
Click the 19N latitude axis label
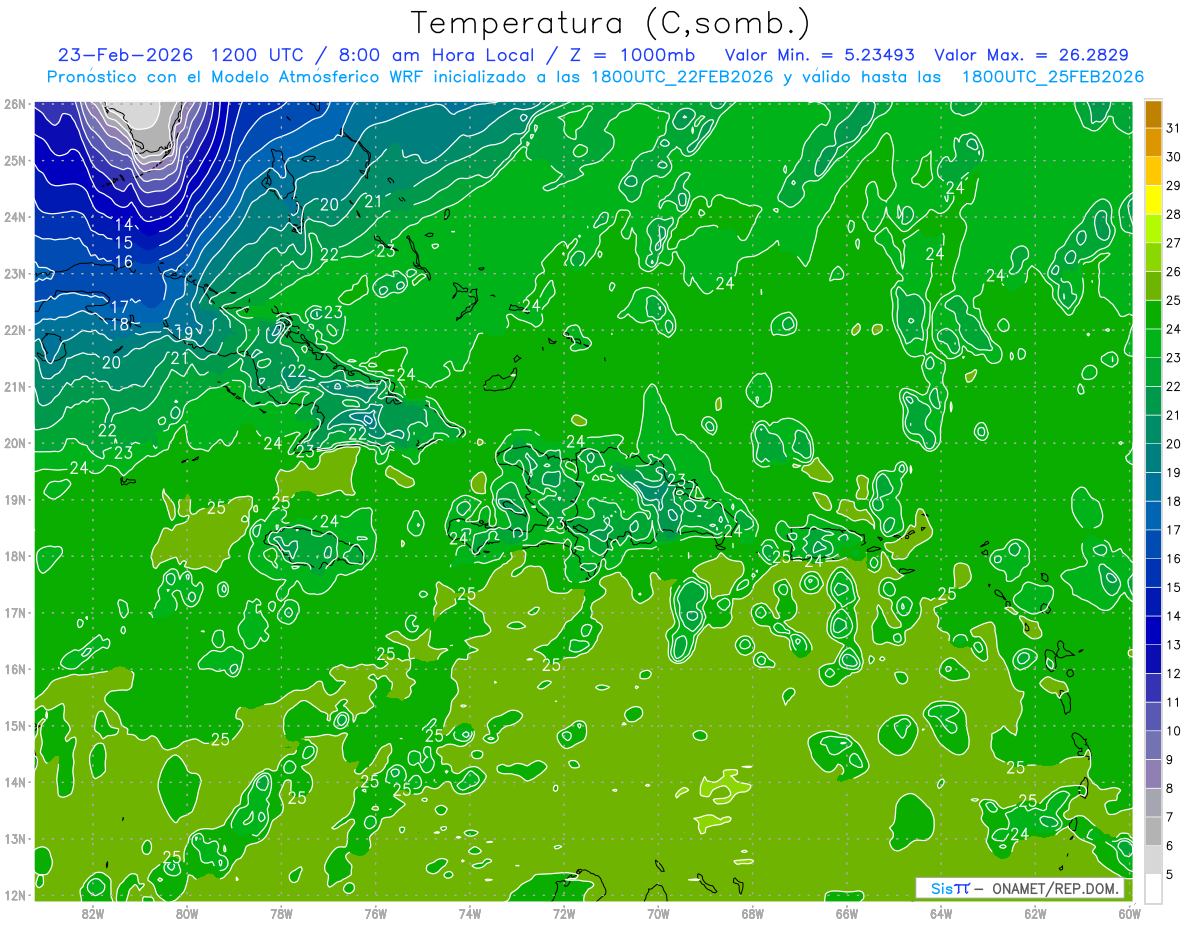pyautogui.click(x=14, y=499)
